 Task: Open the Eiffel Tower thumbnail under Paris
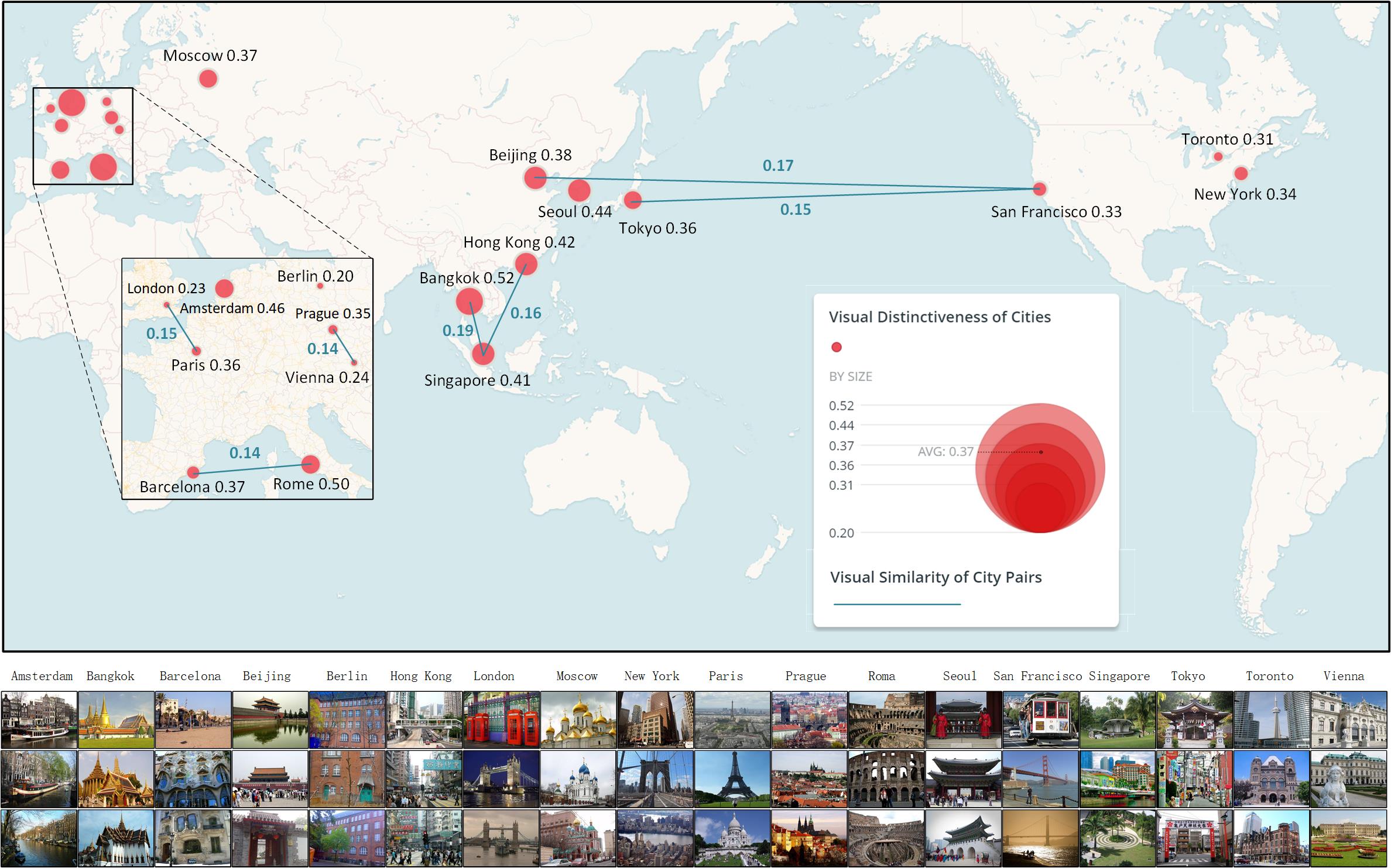[x=732, y=778]
